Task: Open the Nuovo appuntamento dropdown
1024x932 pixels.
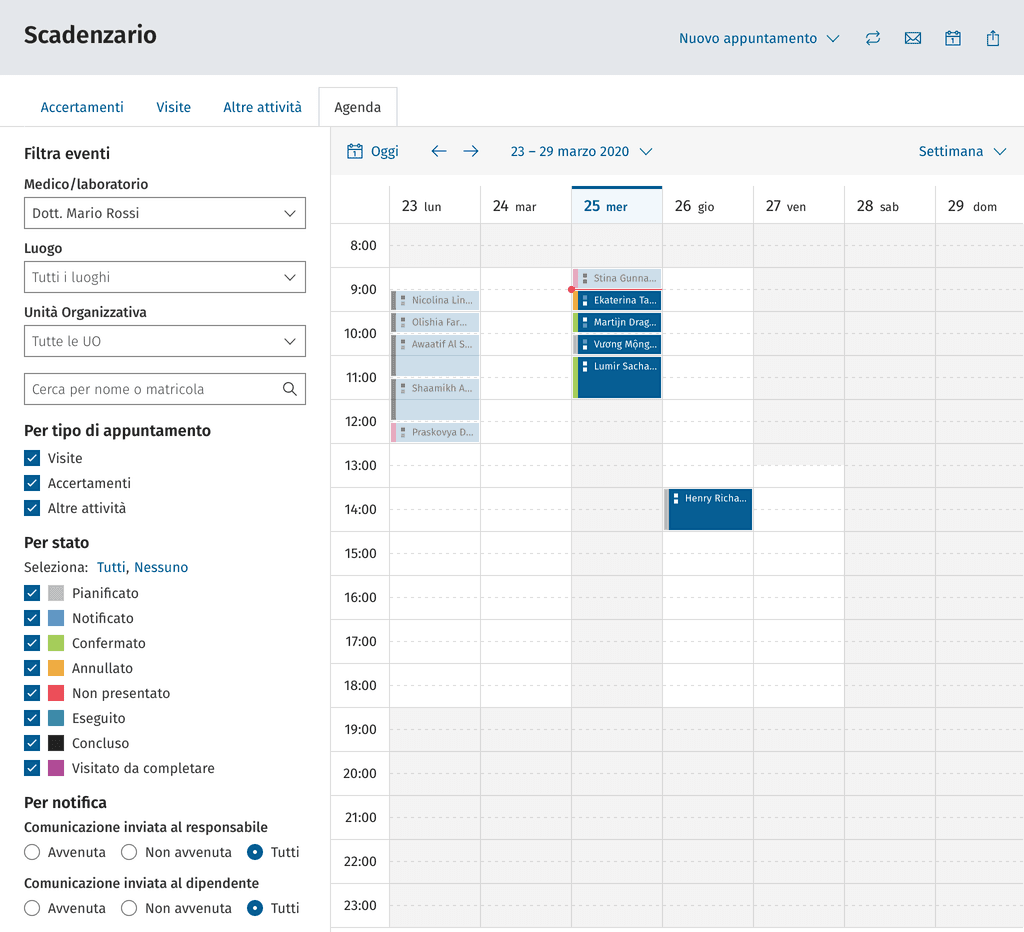Action: 759,39
